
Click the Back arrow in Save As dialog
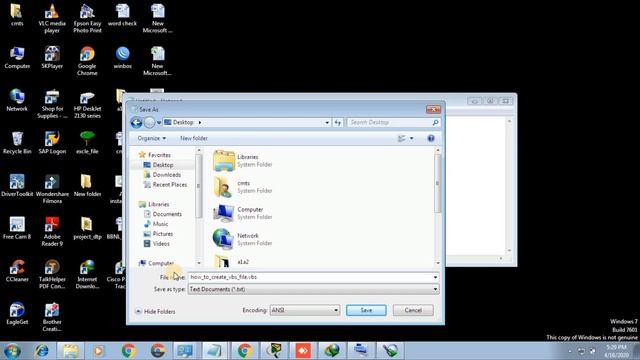[x=136, y=122]
